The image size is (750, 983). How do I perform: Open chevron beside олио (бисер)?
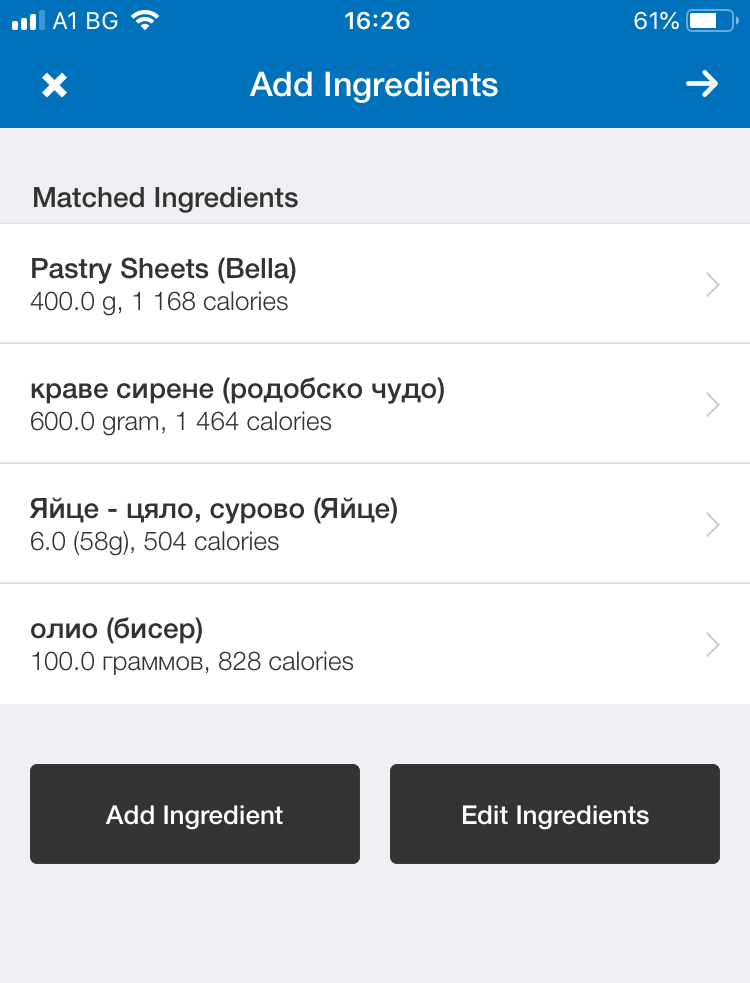712,644
